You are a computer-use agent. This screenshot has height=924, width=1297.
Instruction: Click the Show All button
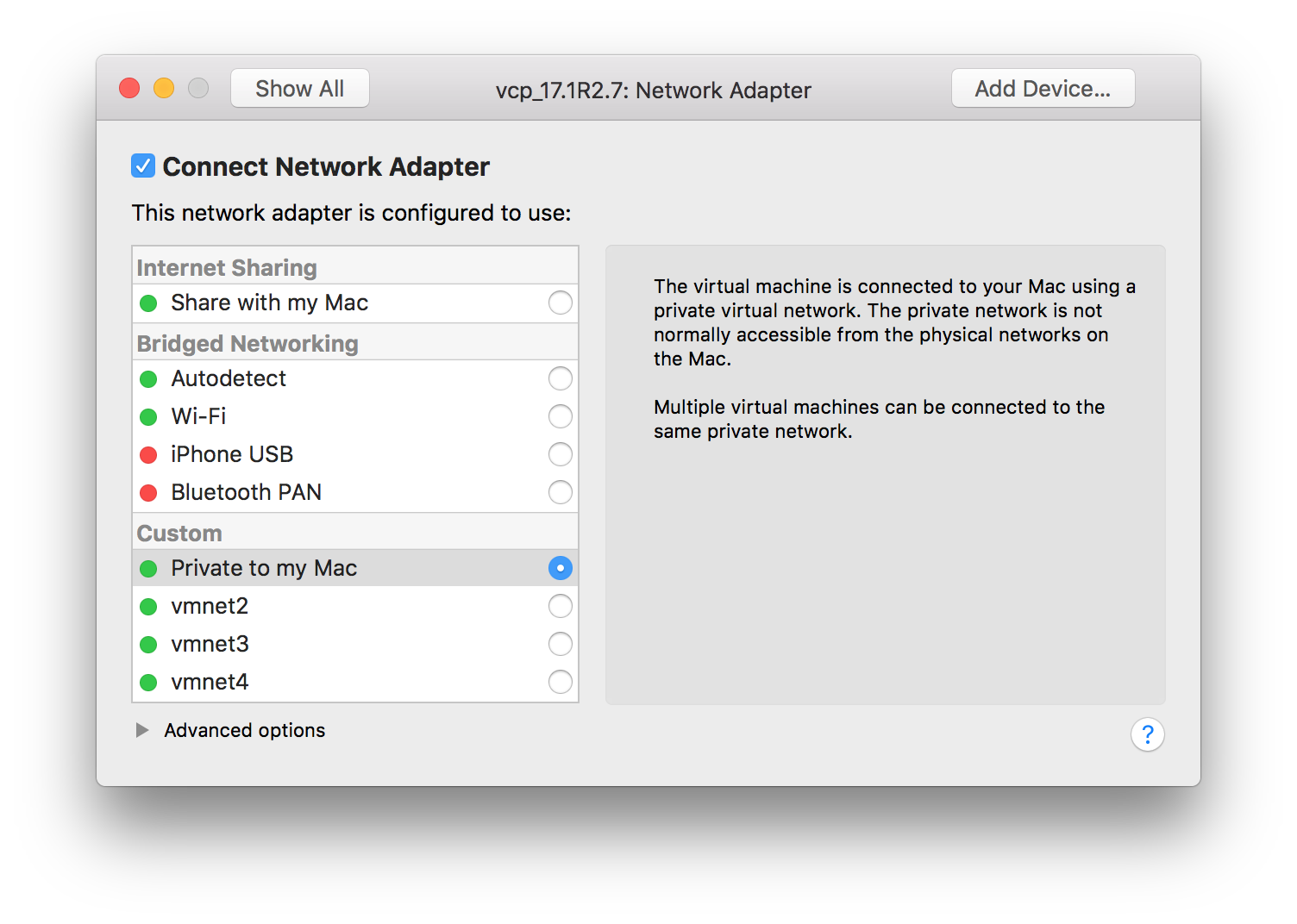299,88
